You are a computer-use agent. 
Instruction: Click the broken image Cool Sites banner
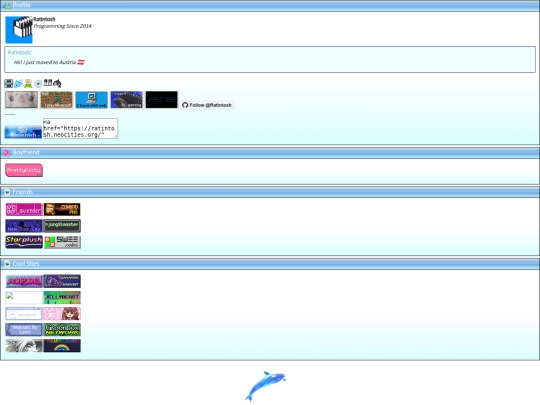(24, 298)
